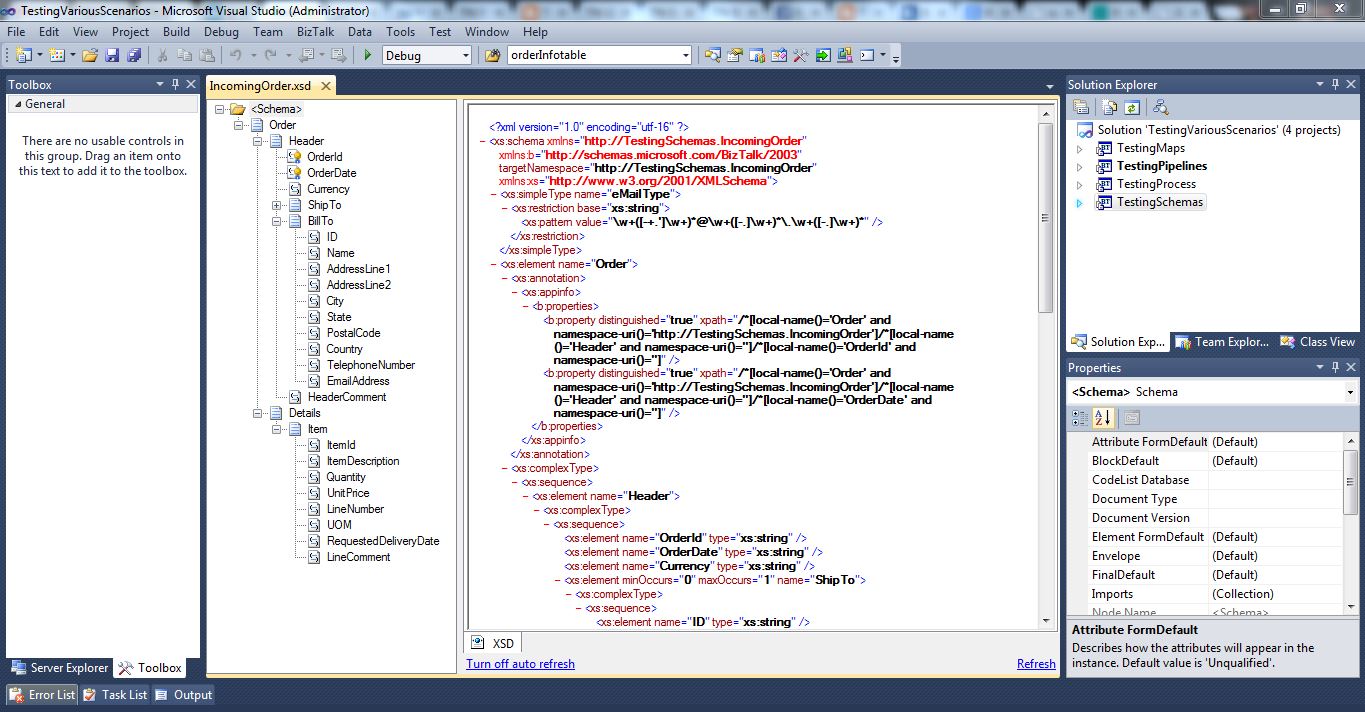Click the command window icon in the main toolbar
Image resolution: width=1365 pixels, height=712 pixels.
coord(867,55)
